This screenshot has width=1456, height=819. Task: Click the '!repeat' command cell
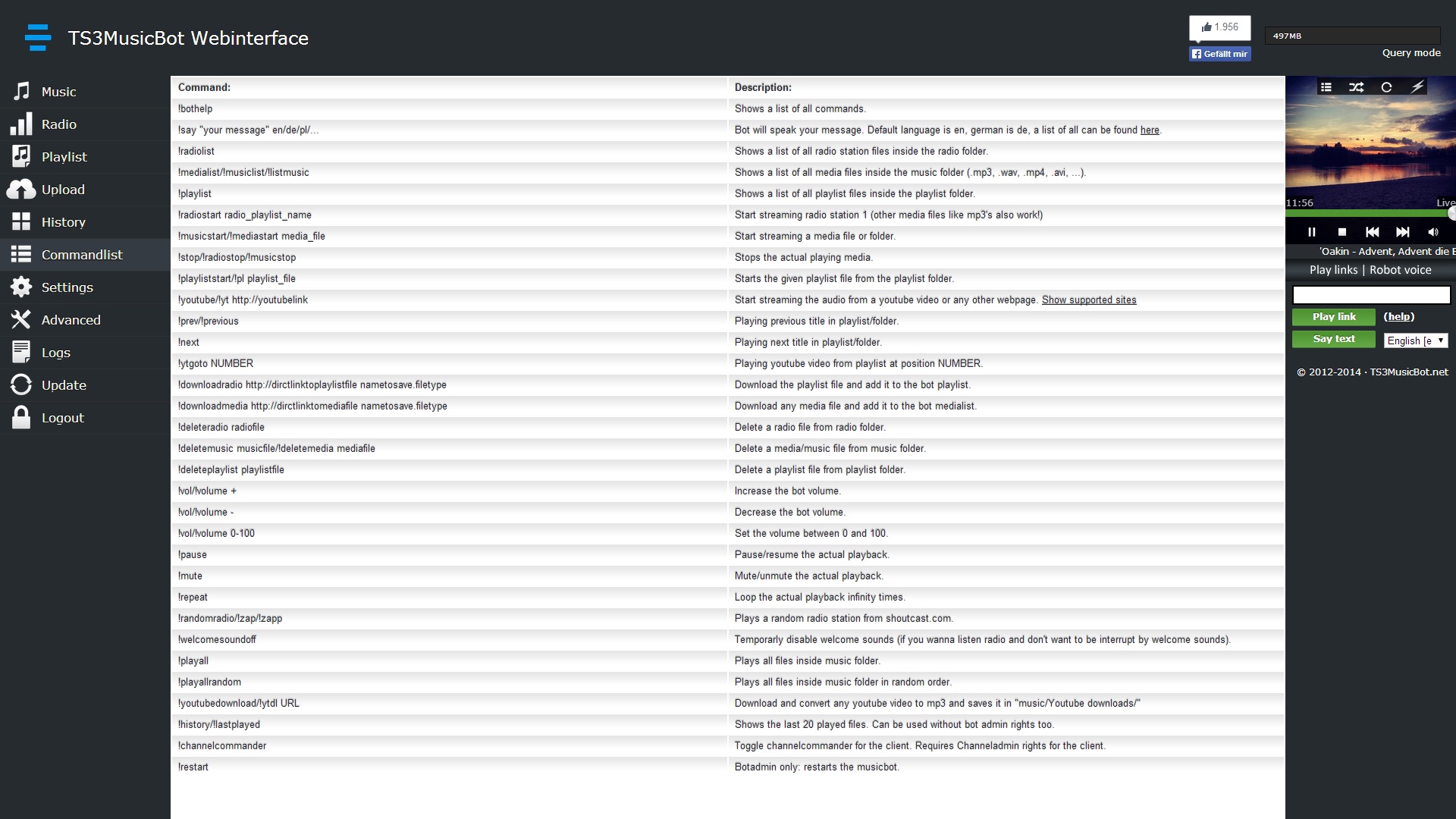[449, 598]
